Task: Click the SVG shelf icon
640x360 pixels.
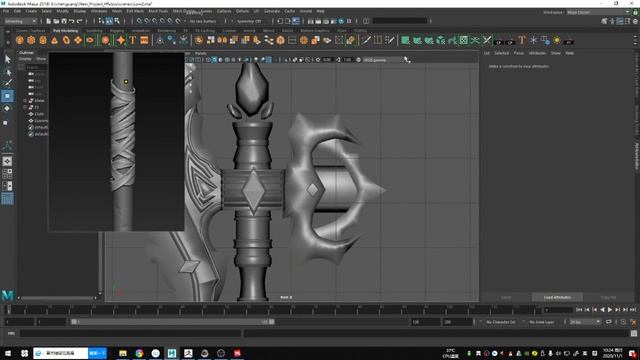Action: click(144, 40)
